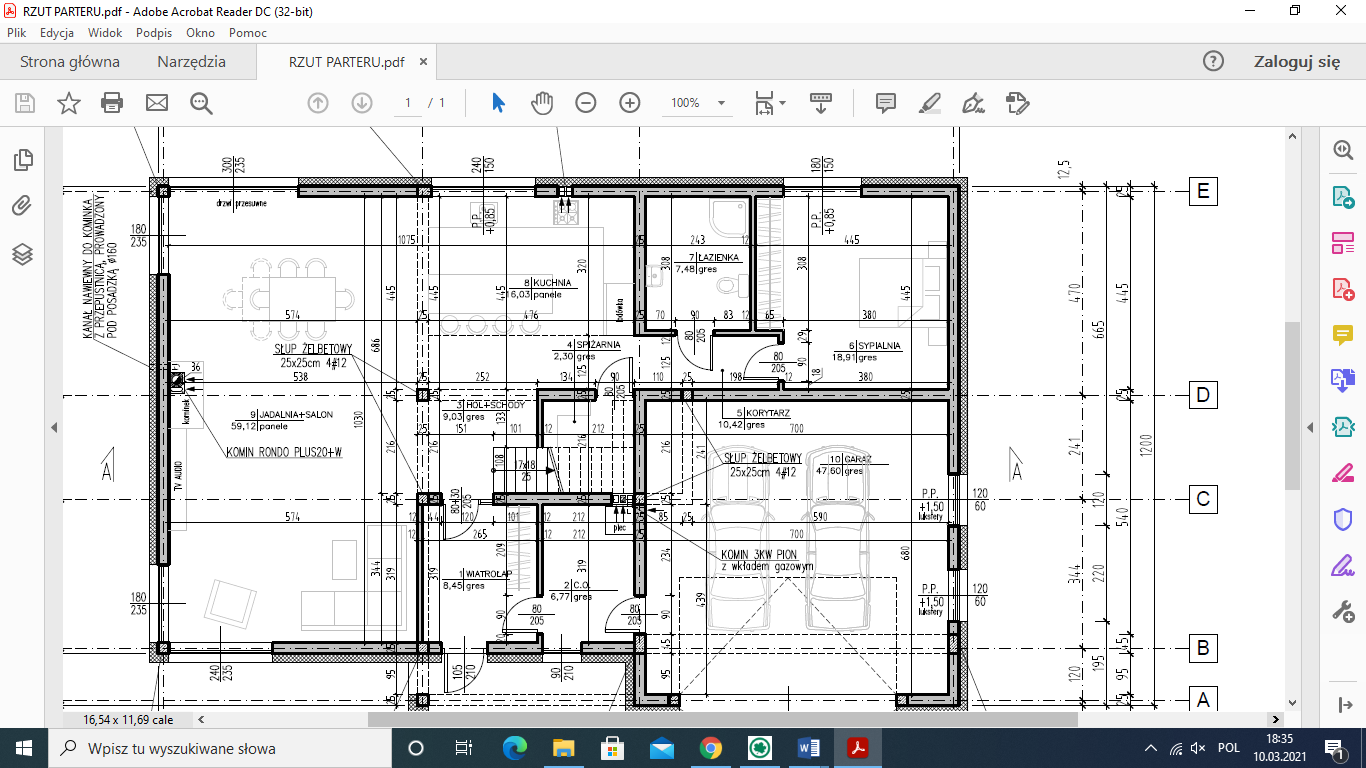Open More Tools wrench icon

pos(1343,611)
